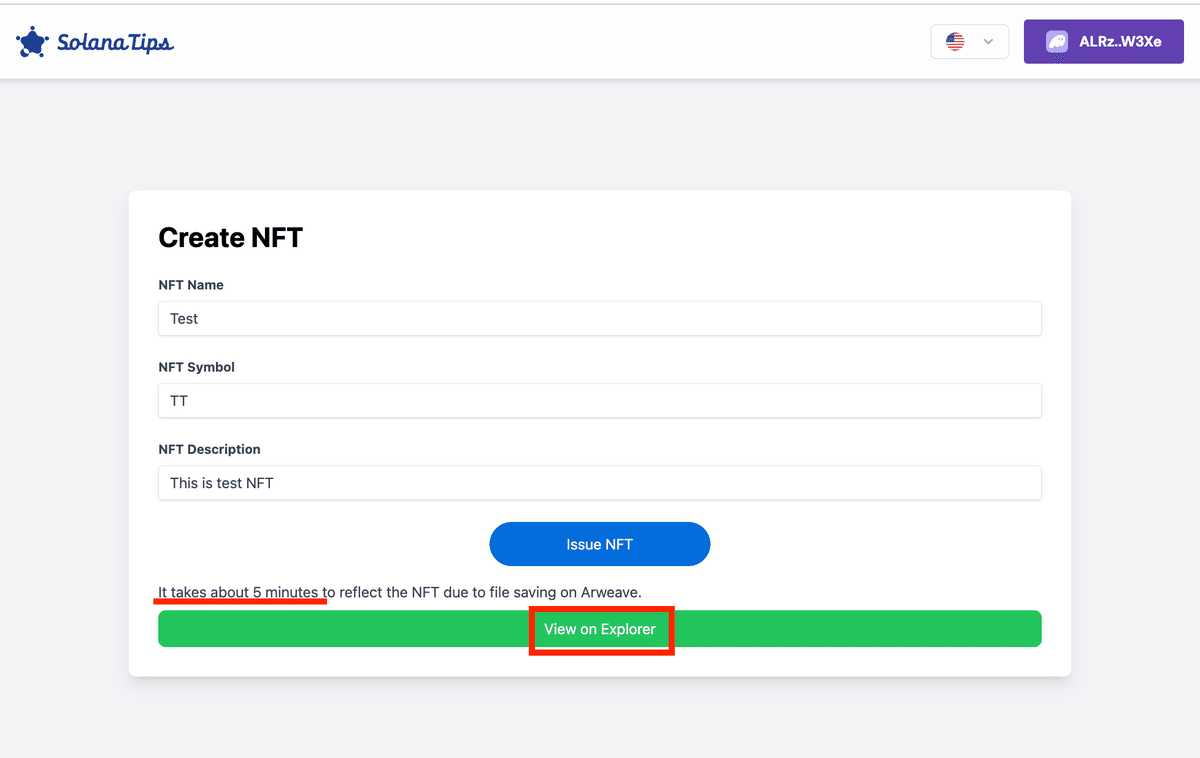Image resolution: width=1200 pixels, height=758 pixels.
Task: Focus the NFT Symbol input containing TT
Action: coord(600,401)
